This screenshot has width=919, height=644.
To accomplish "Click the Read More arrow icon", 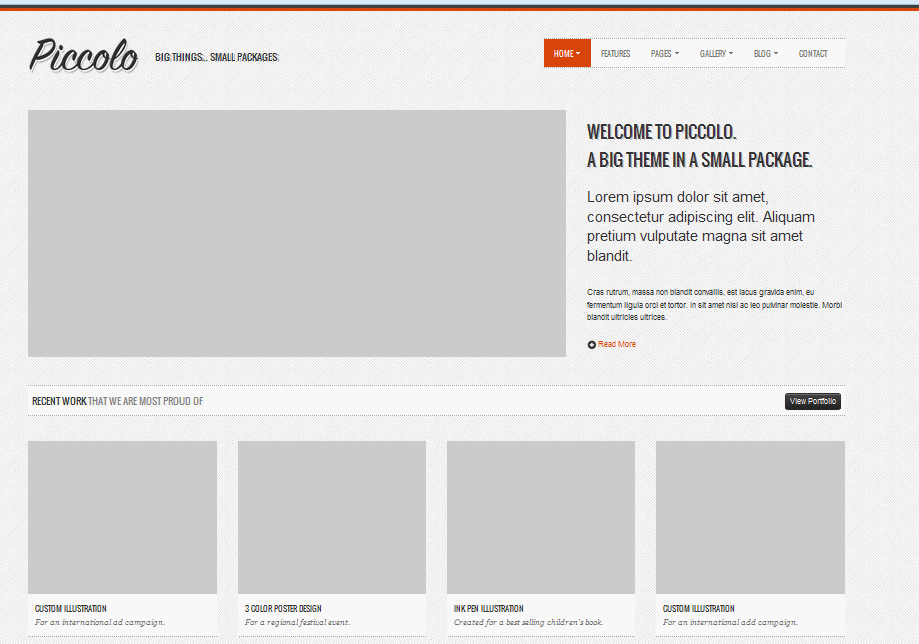I will click(592, 345).
